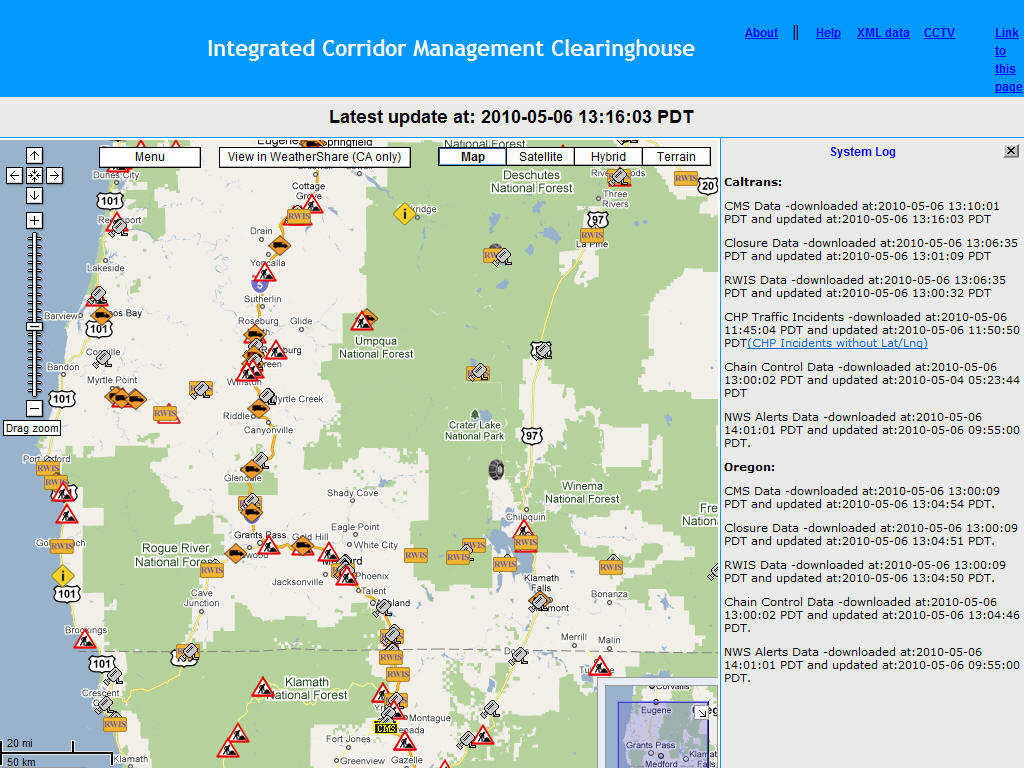
Task: Switch to Terrain map view
Action: [676, 157]
